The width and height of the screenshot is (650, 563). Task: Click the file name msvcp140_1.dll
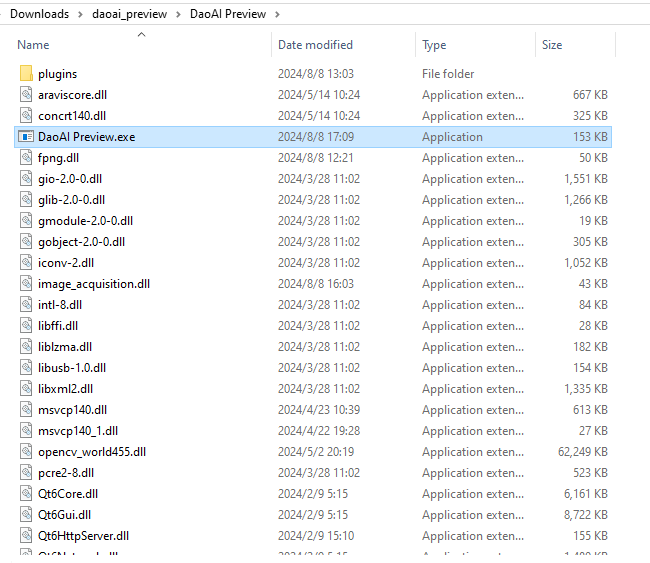pyautogui.click(x=78, y=431)
